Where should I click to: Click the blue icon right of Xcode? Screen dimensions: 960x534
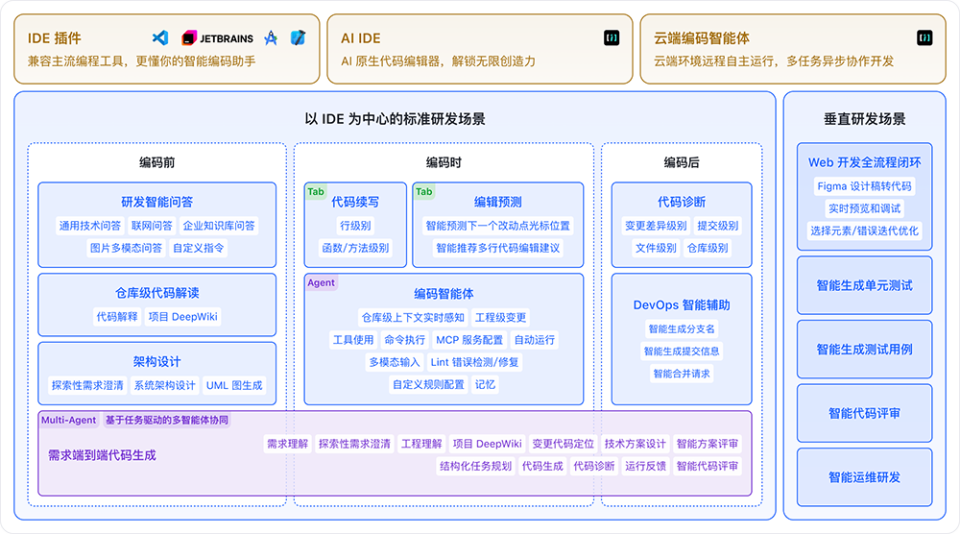point(297,38)
